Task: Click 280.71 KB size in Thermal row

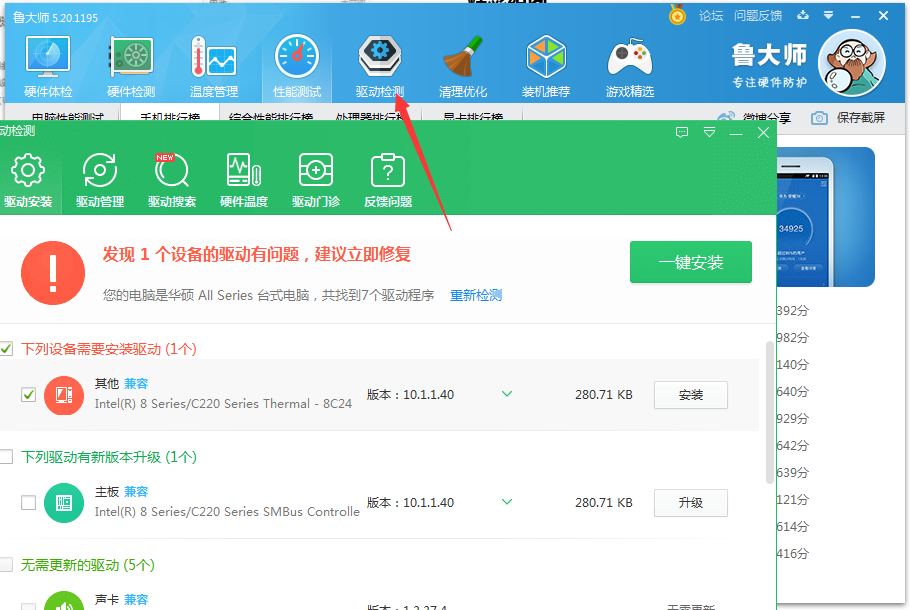Action: 604,395
